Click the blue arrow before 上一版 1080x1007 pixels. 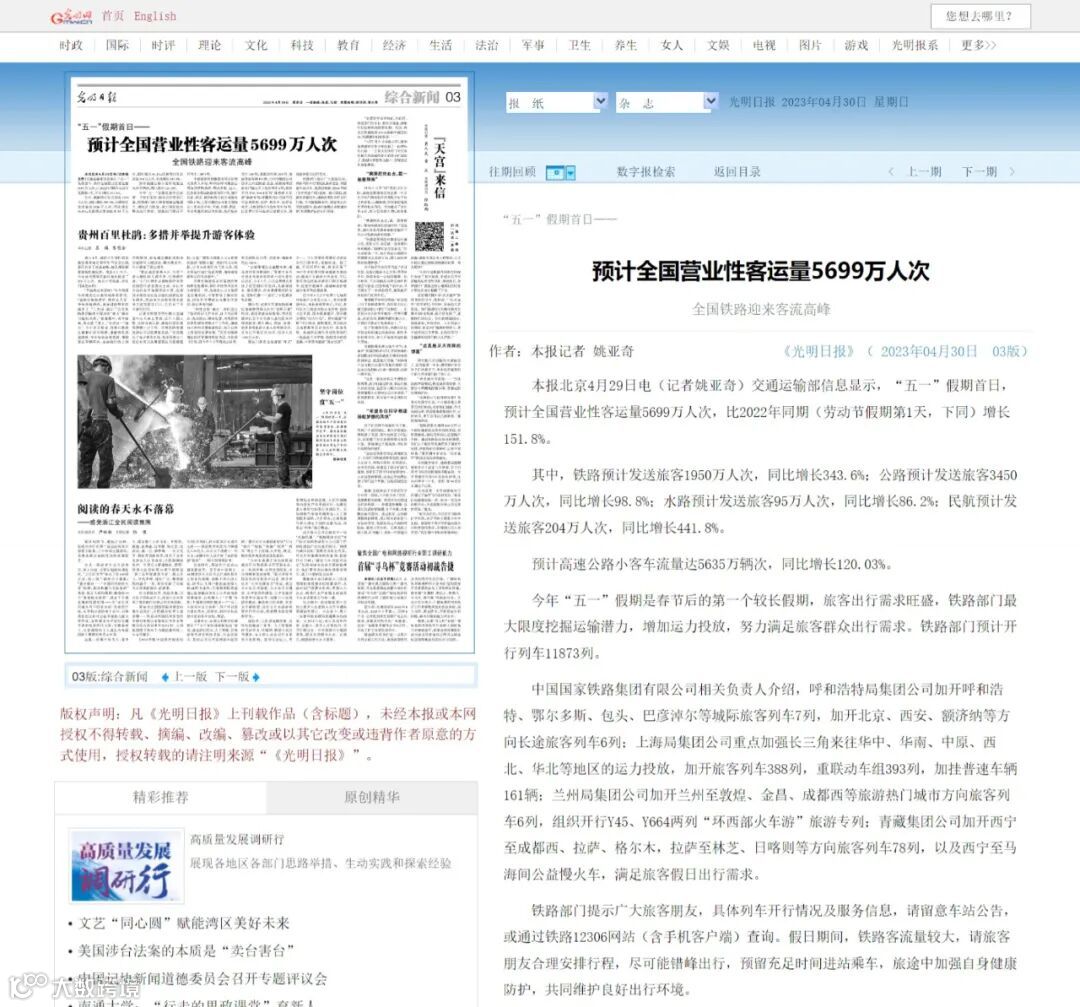point(165,678)
